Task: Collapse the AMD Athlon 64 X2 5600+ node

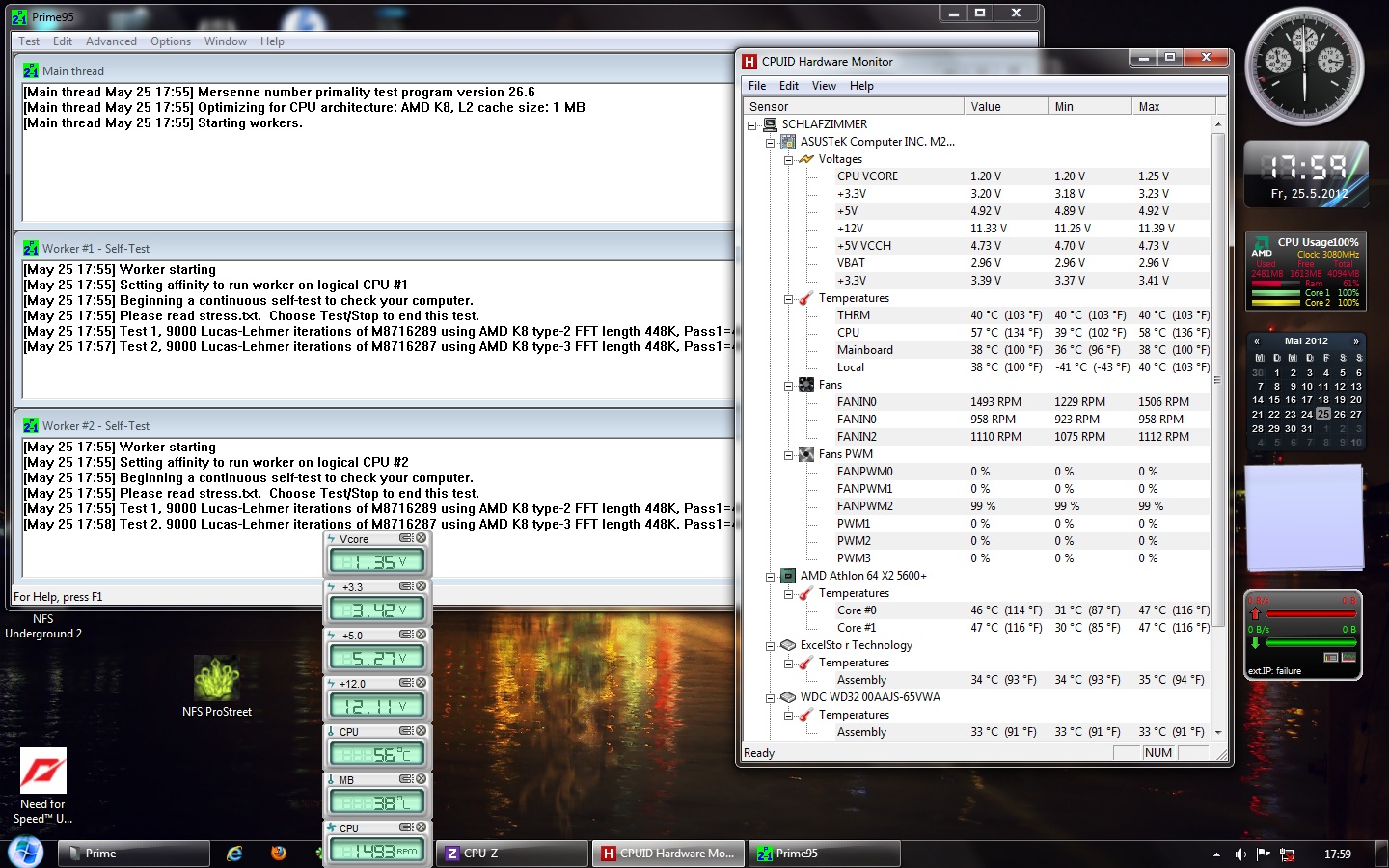Action: 770,576
